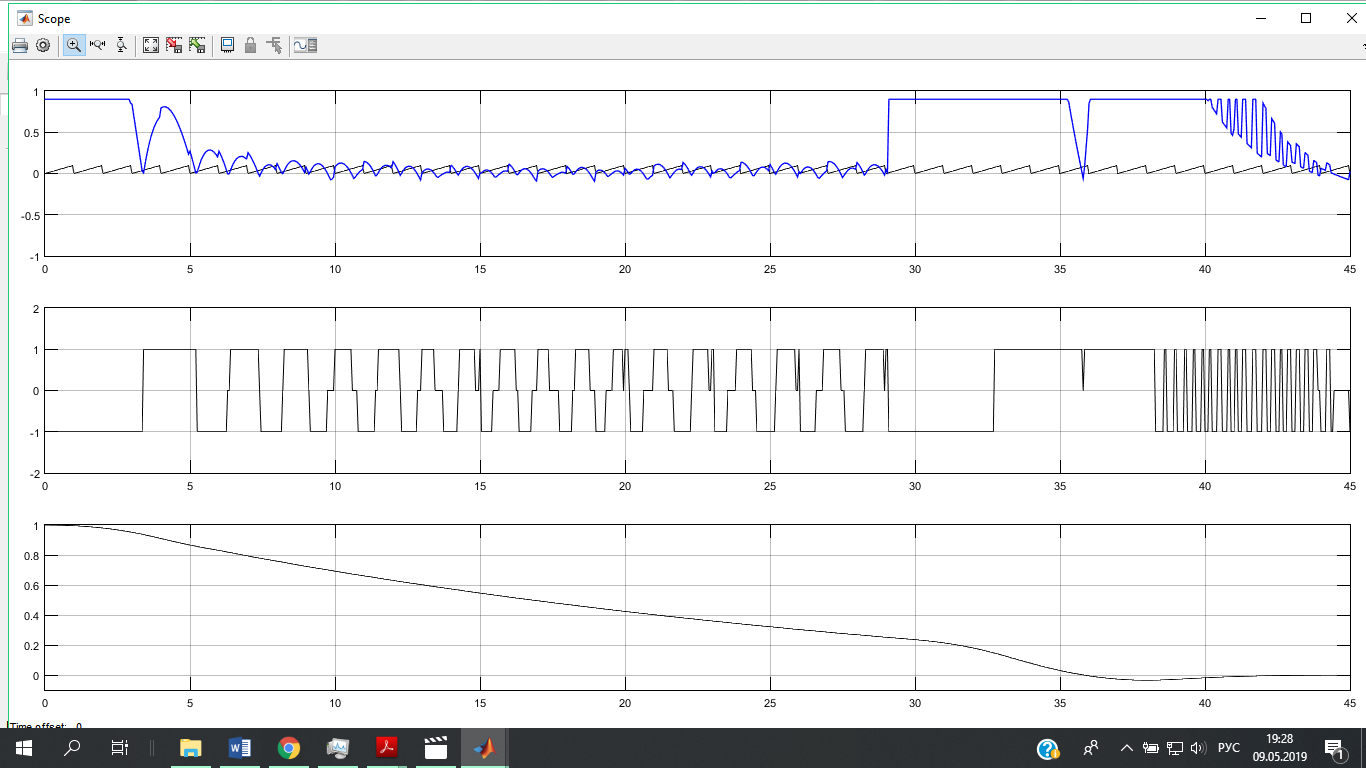Open Google Chrome from taskbar
1366x768 pixels.
click(x=289, y=748)
